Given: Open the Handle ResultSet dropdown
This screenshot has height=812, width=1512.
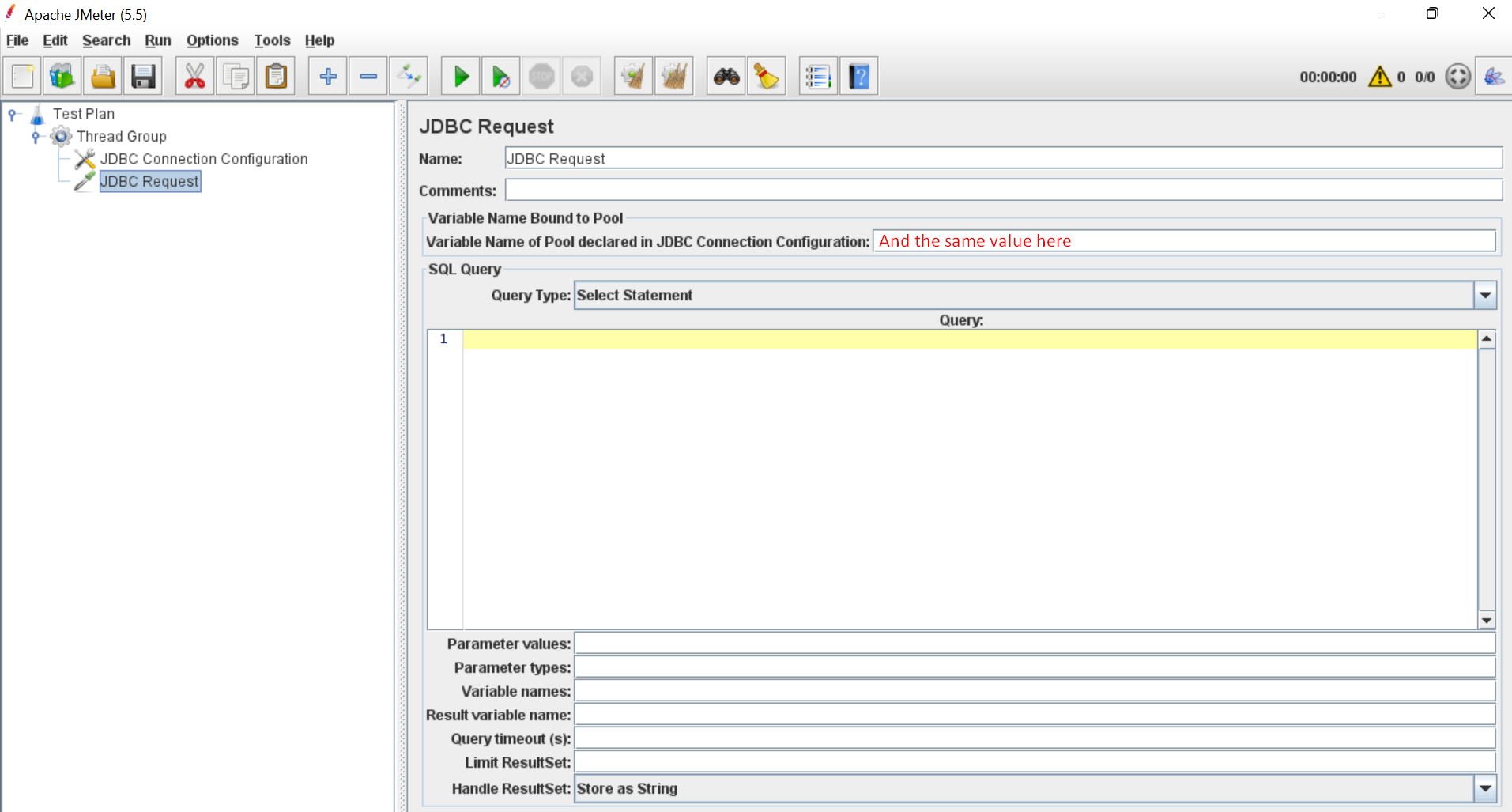Looking at the screenshot, I should (x=1485, y=788).
